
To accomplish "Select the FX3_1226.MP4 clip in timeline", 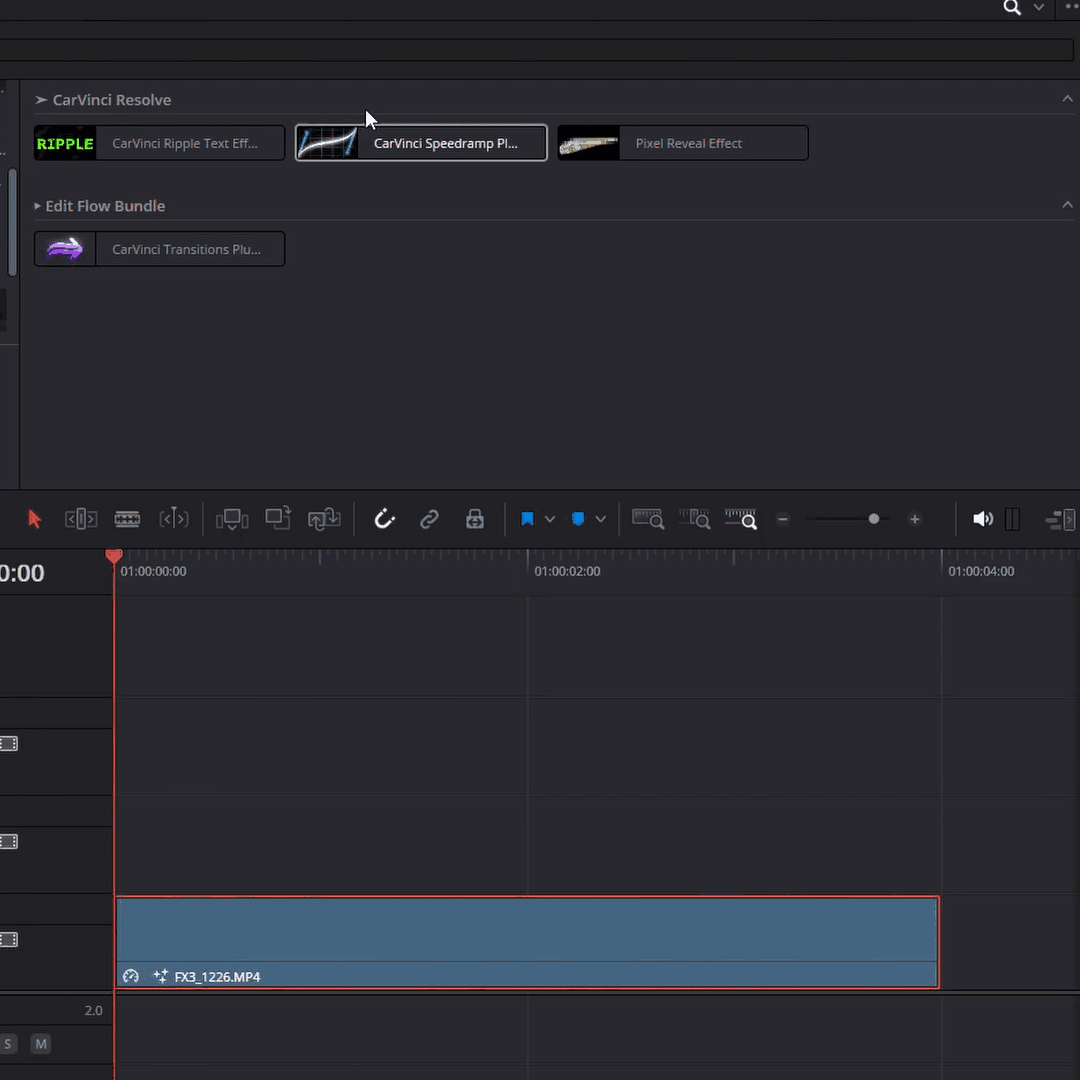I will click(527, 930).
